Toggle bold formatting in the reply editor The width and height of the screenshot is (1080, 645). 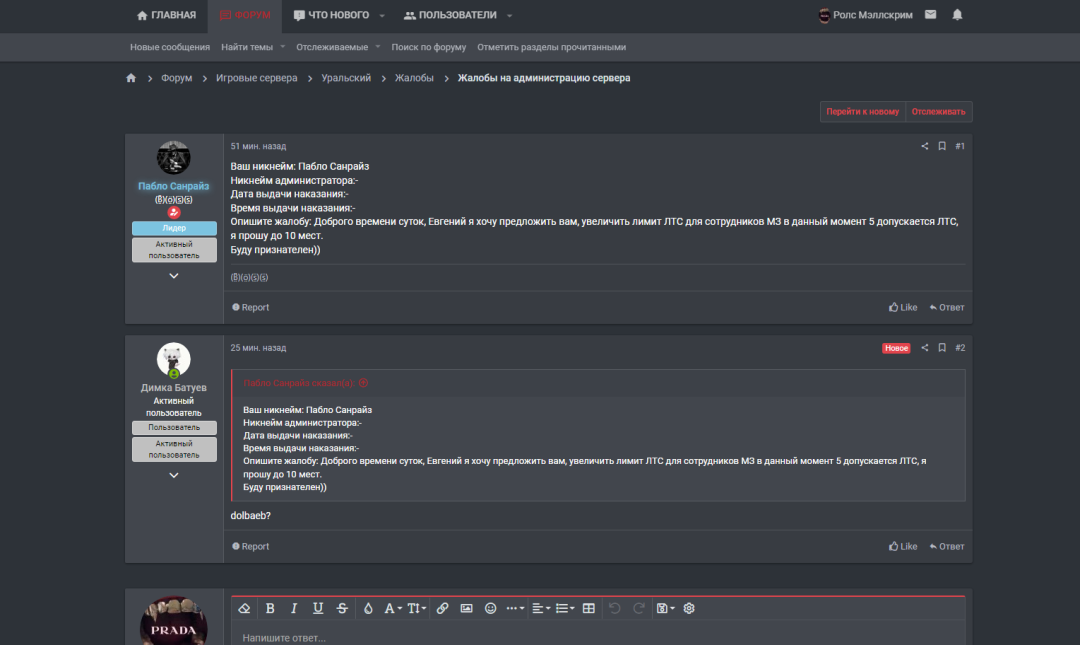(x=270, y=608)
